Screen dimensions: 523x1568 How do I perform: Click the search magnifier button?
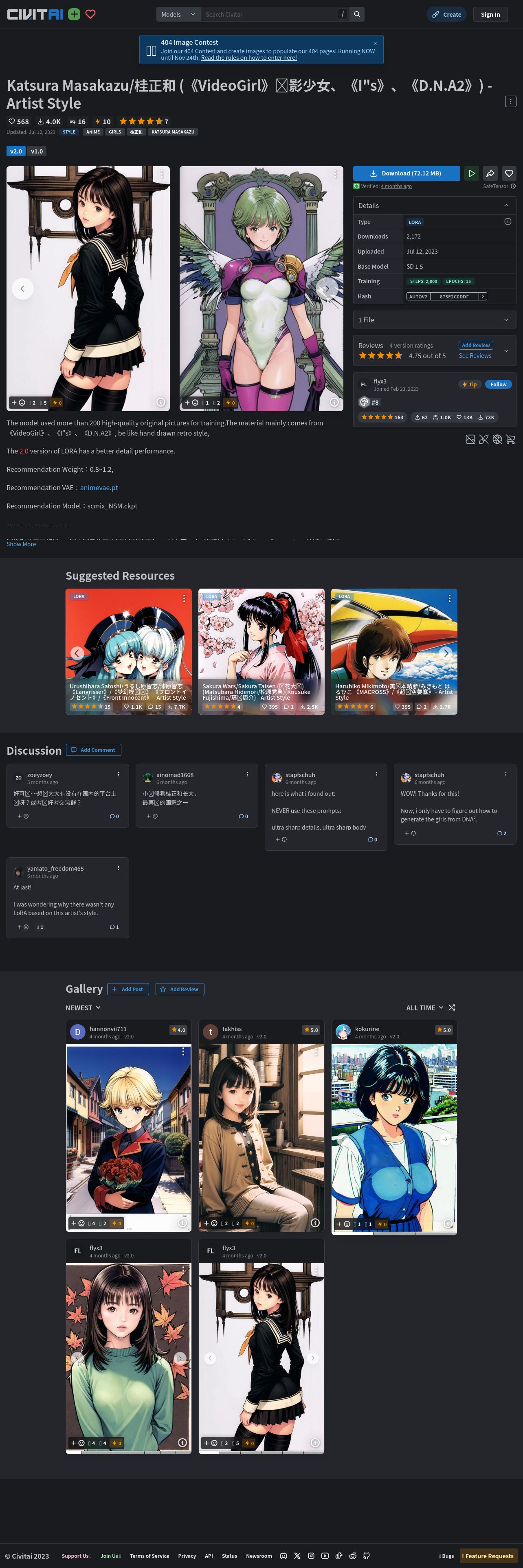click(x=357, y=14)
